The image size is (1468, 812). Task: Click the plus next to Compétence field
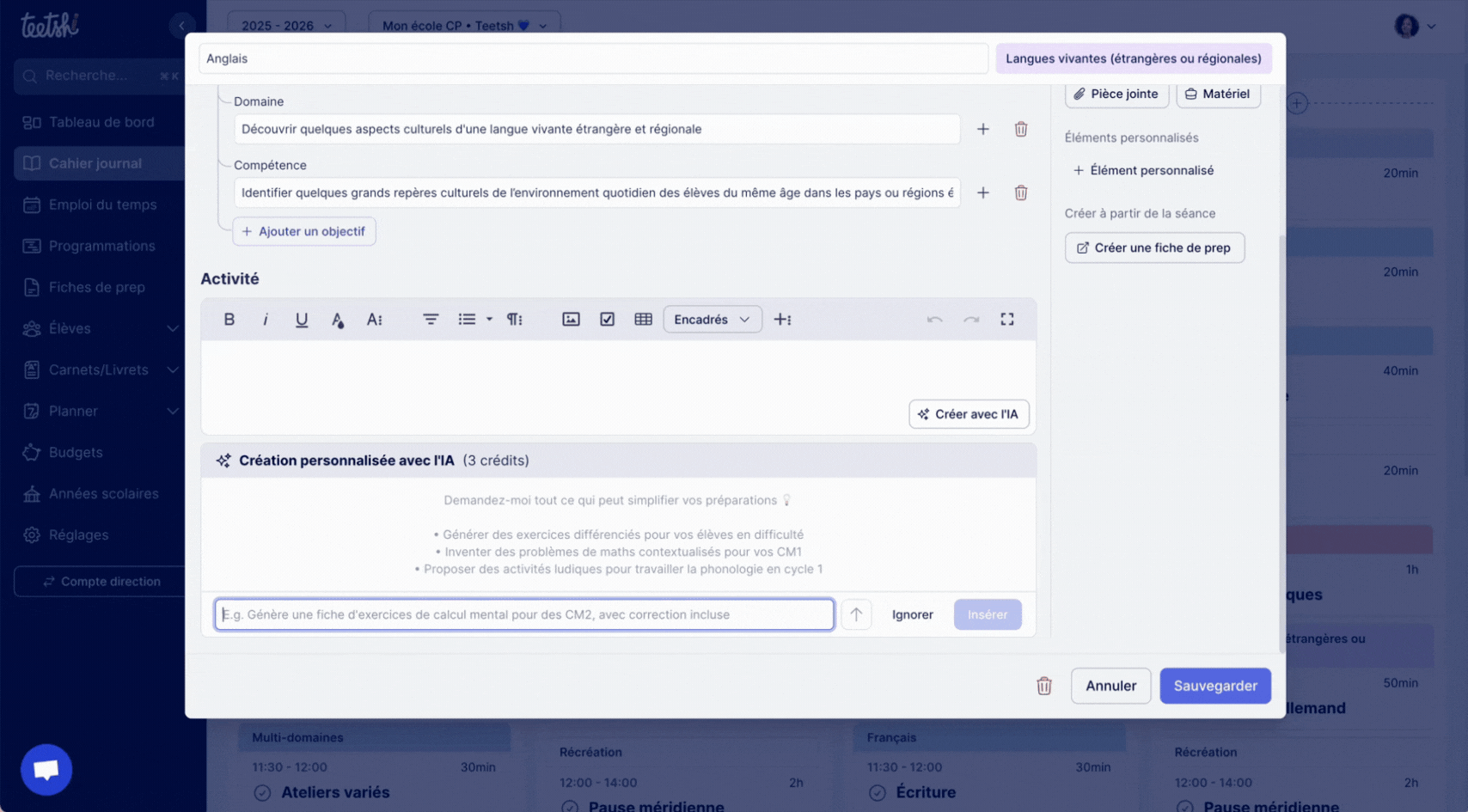pyautogui.click(x=982, y=193)
